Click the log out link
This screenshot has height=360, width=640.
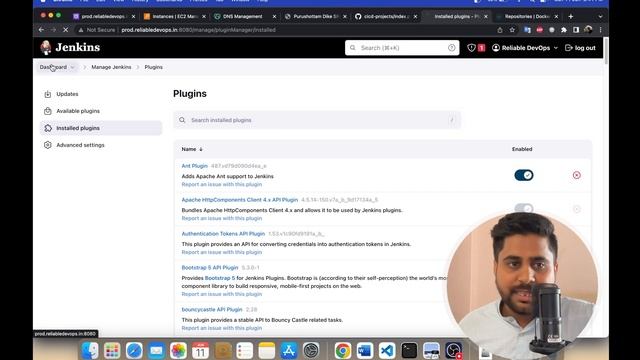pos(580,48)
